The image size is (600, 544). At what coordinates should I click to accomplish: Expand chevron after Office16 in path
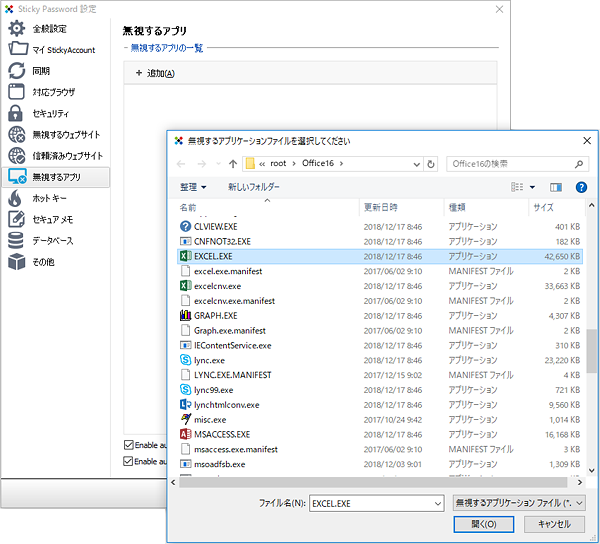click(x=341, y=163)
